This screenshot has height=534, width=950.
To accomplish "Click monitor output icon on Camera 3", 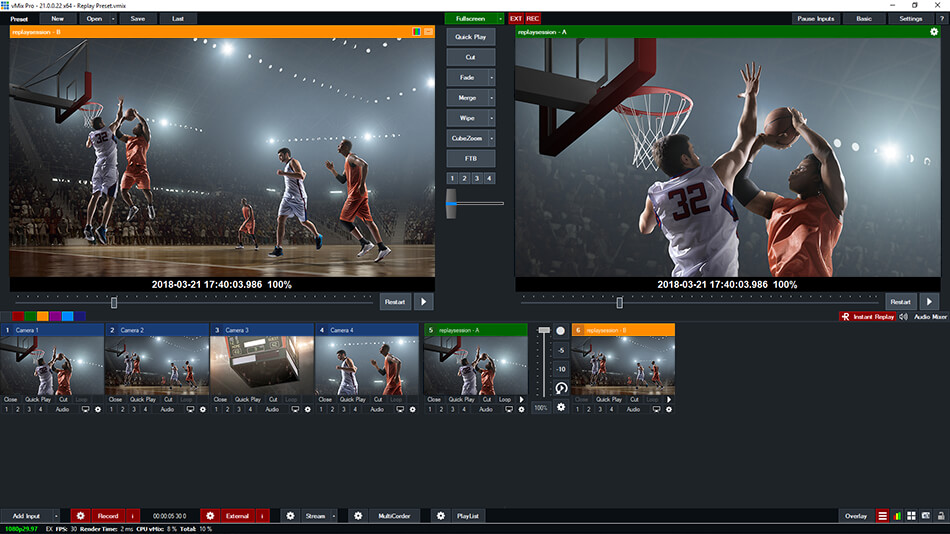I will 295,410.
